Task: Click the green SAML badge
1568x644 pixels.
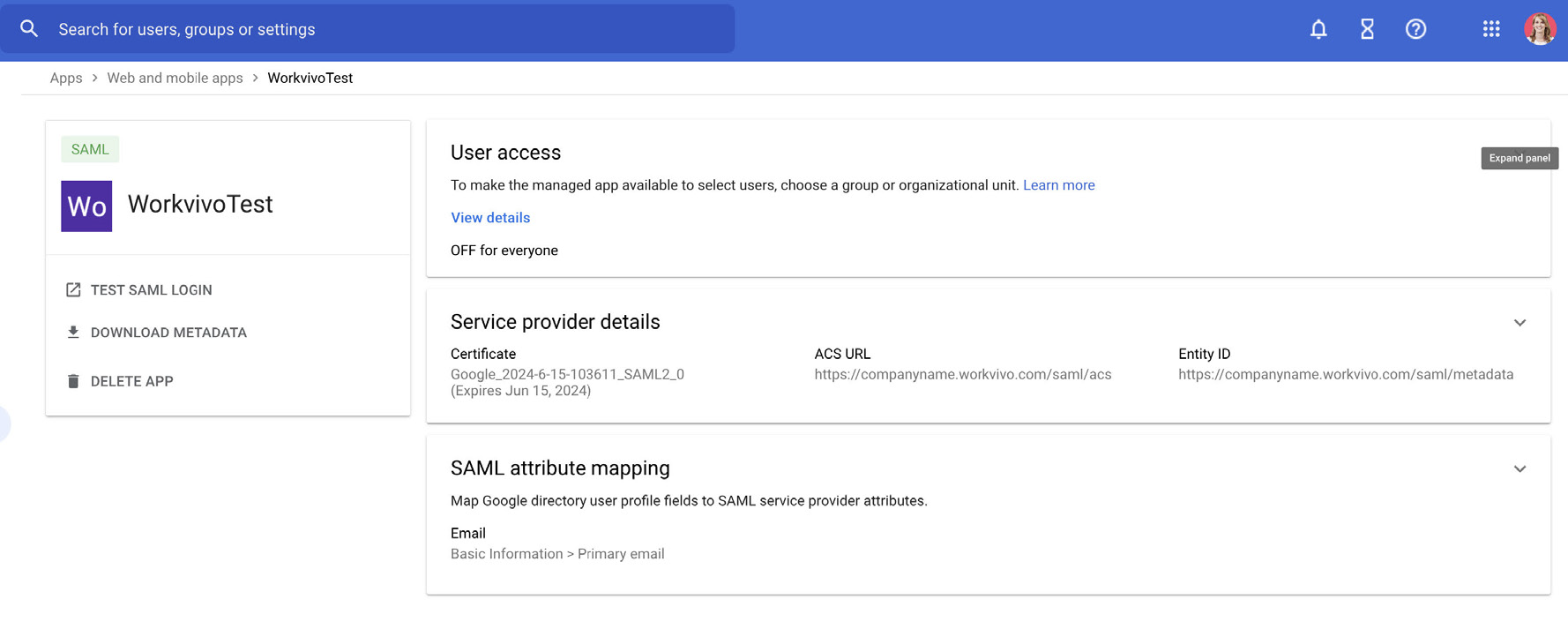Action: 90,149
